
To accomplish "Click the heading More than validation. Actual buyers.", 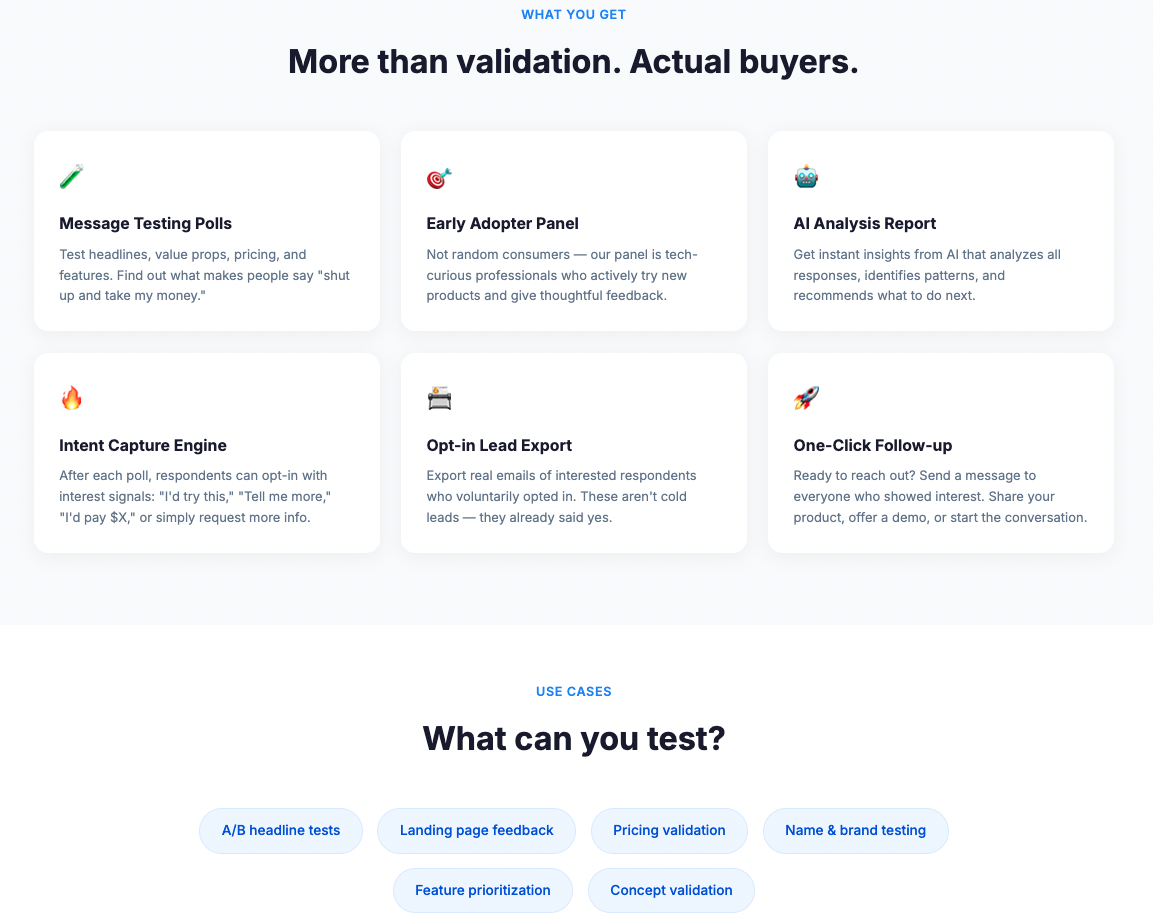I will point(573,61).
